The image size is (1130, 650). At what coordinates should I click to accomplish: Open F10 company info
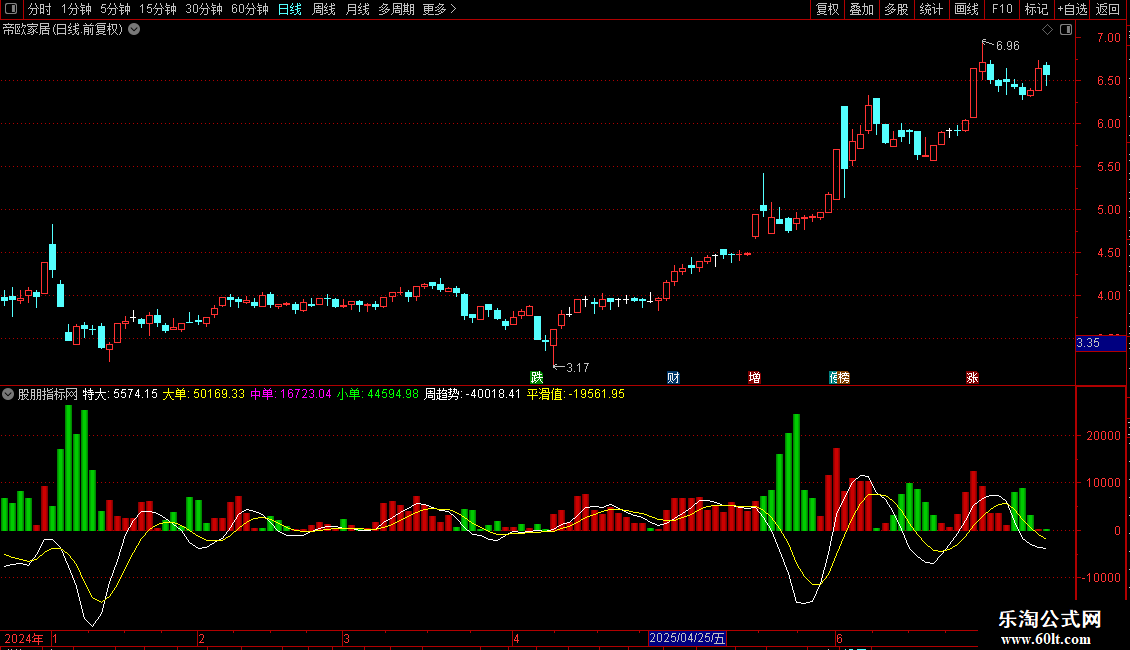[x=1002, y=9]
